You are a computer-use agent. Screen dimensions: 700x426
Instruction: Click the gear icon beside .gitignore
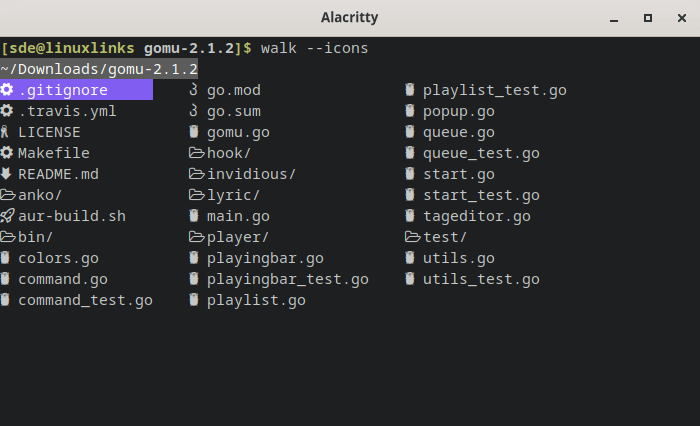[x=7, y=90]
